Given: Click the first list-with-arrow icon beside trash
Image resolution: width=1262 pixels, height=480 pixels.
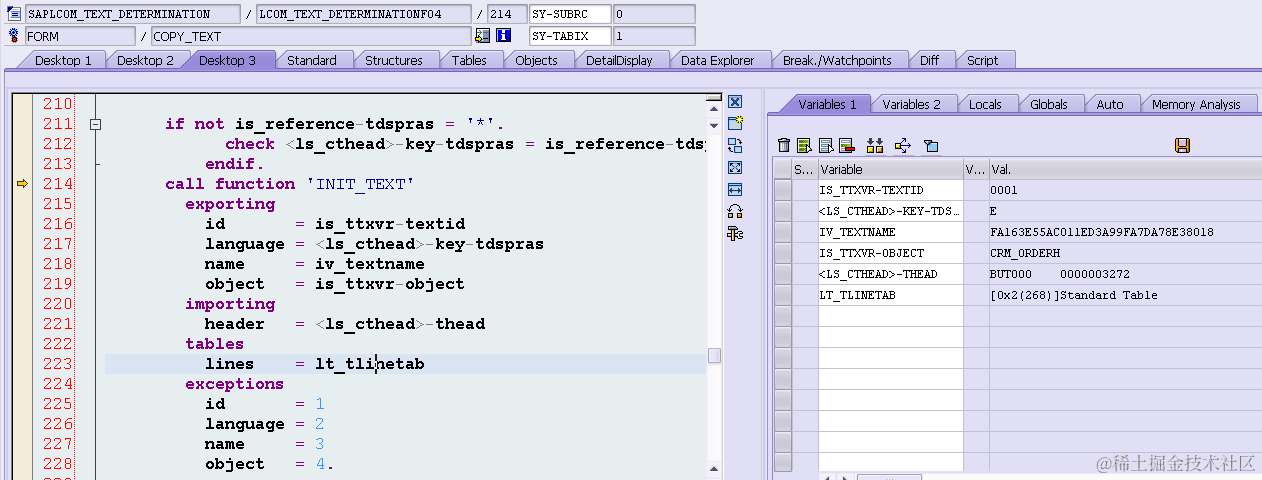Looking at the screenshot, I should (804, 146).
